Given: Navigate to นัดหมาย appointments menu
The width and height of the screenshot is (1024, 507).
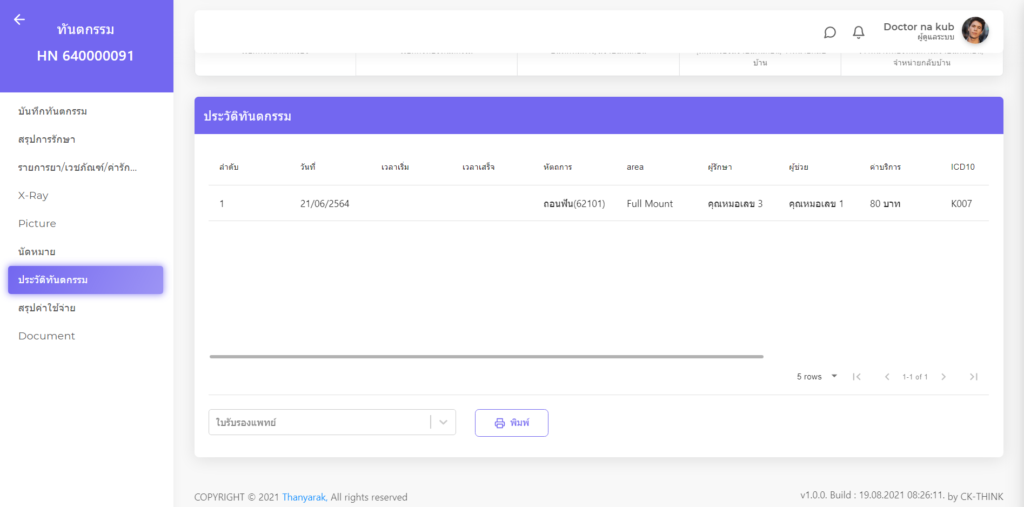Looking at the screenshot, I should click(x=37, y=252).
